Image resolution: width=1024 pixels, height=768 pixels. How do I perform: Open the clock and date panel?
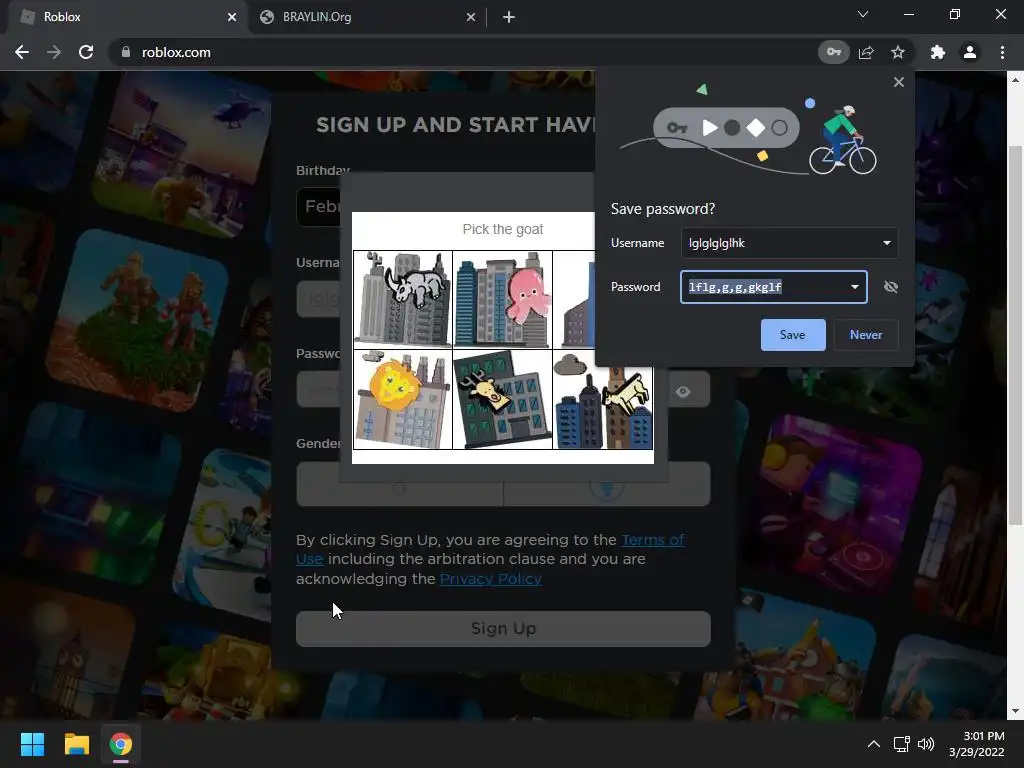977,744
